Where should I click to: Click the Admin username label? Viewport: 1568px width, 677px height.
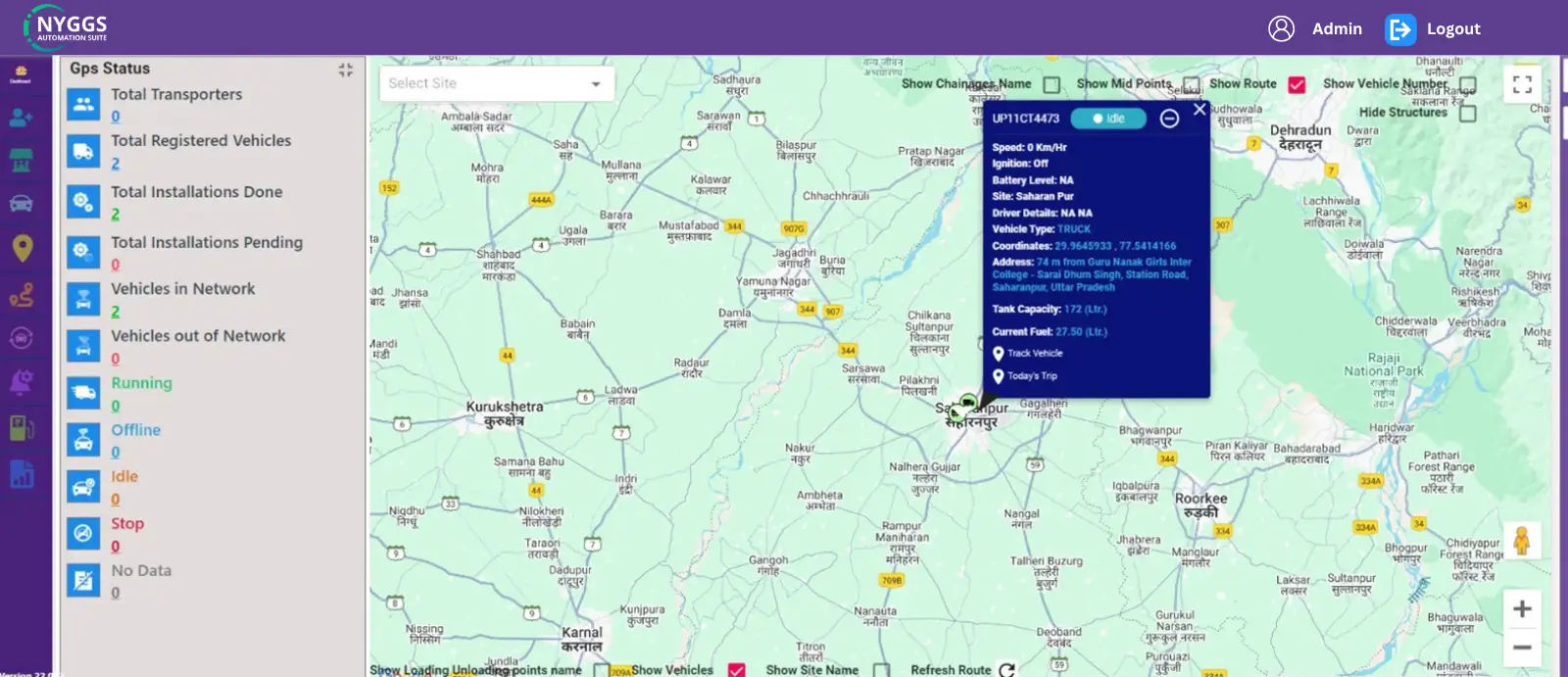1337,29
